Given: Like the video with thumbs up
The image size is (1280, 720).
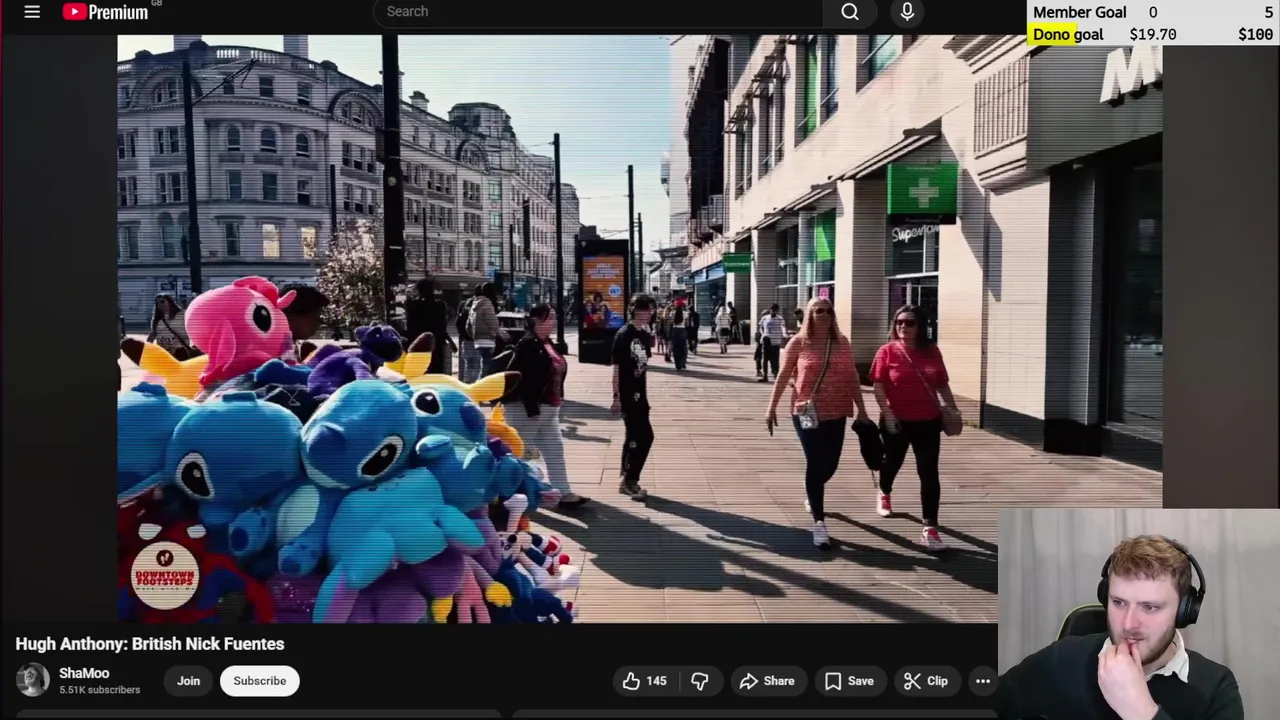Looking at the screenshot, I should tap(644, 681).
